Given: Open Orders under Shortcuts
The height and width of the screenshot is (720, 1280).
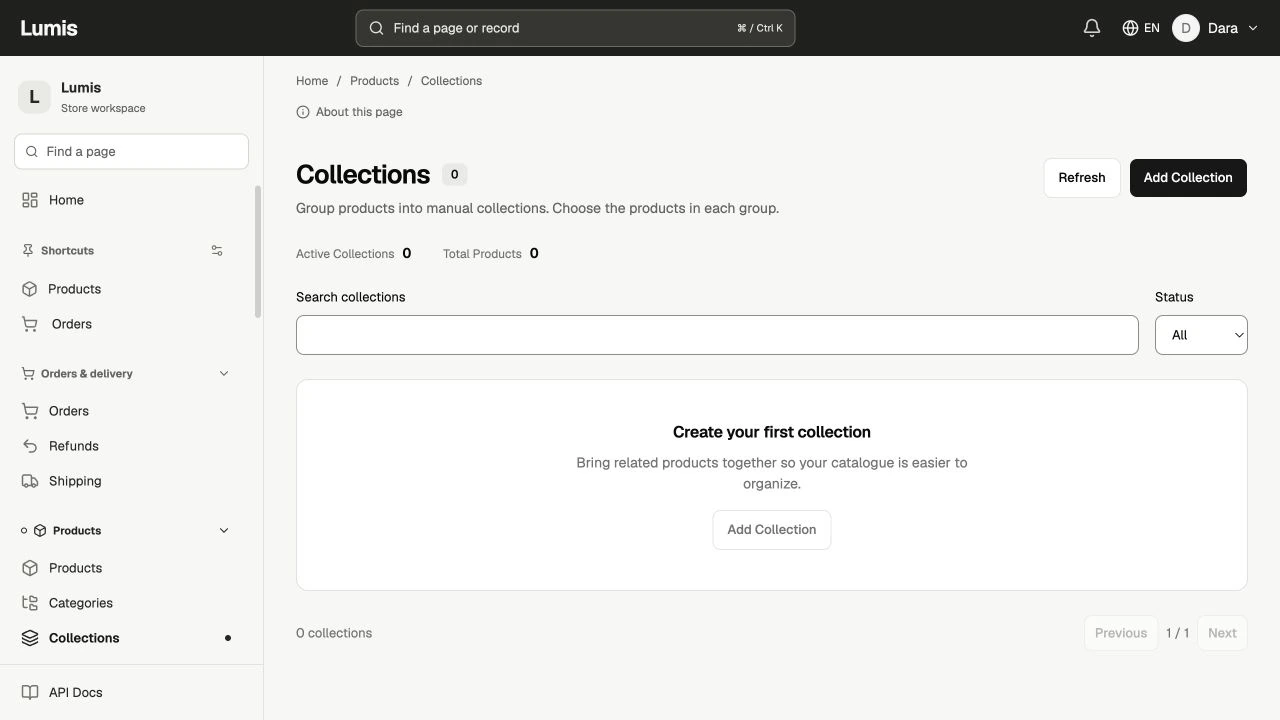Looking at the screenshot, I should tap(131, 324).
